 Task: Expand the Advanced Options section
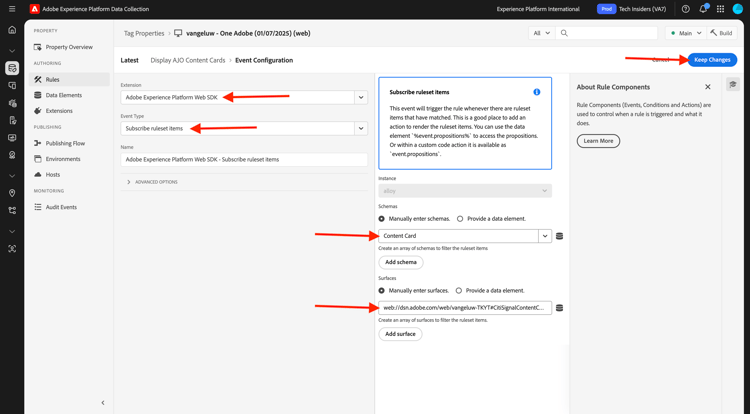pos(129,182)
